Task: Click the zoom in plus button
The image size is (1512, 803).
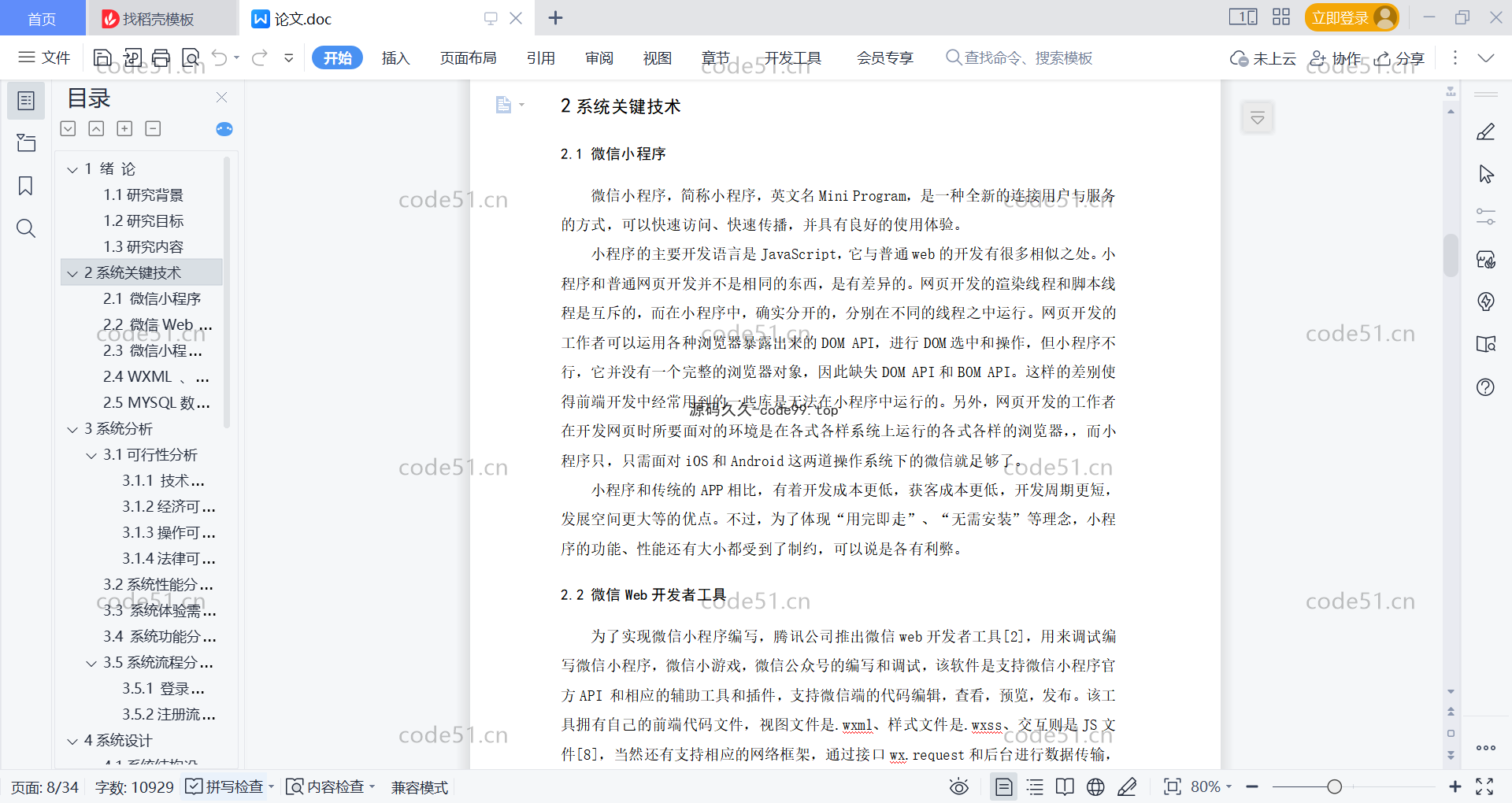Action: point(1455,786)
